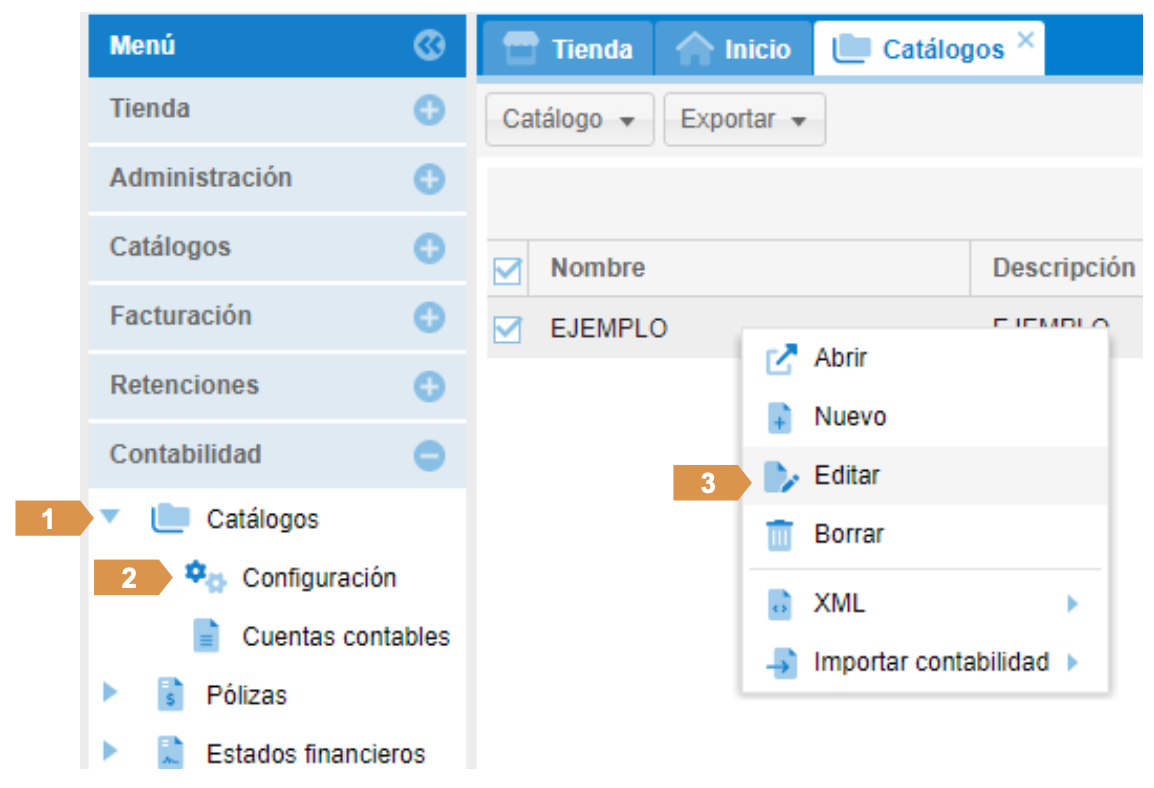Image resolution: width=1154 pixels, height=788 pixels.
Task: Uncheck the EJEMPLO row checkbox
Action: [x=508, y=328]
